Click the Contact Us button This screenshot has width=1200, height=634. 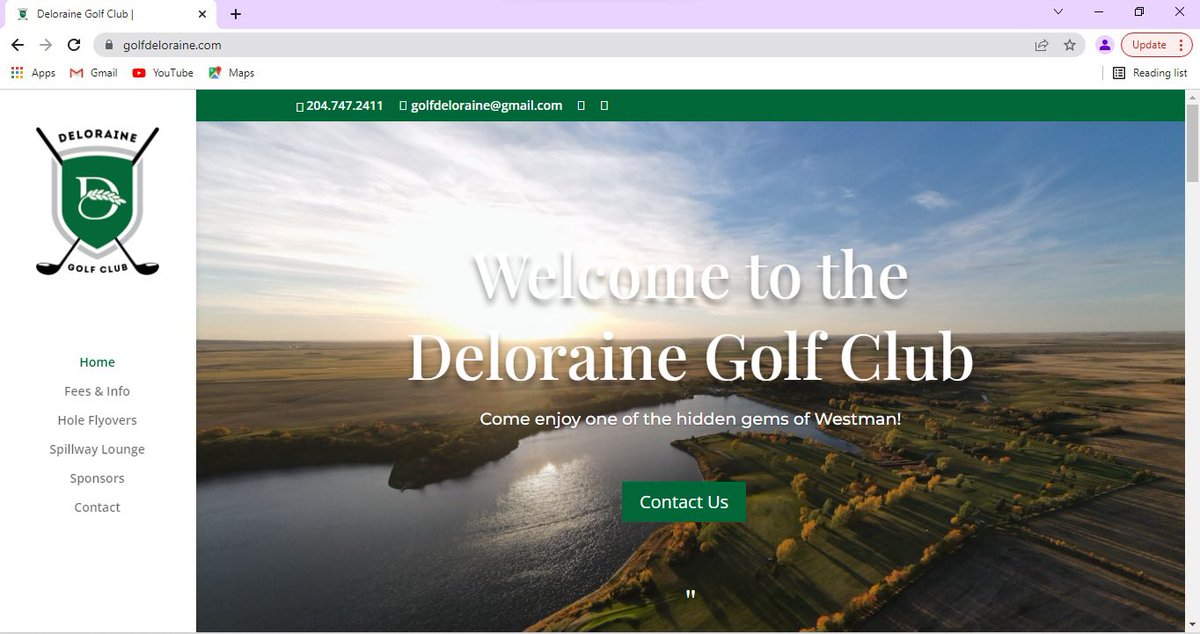683,501
